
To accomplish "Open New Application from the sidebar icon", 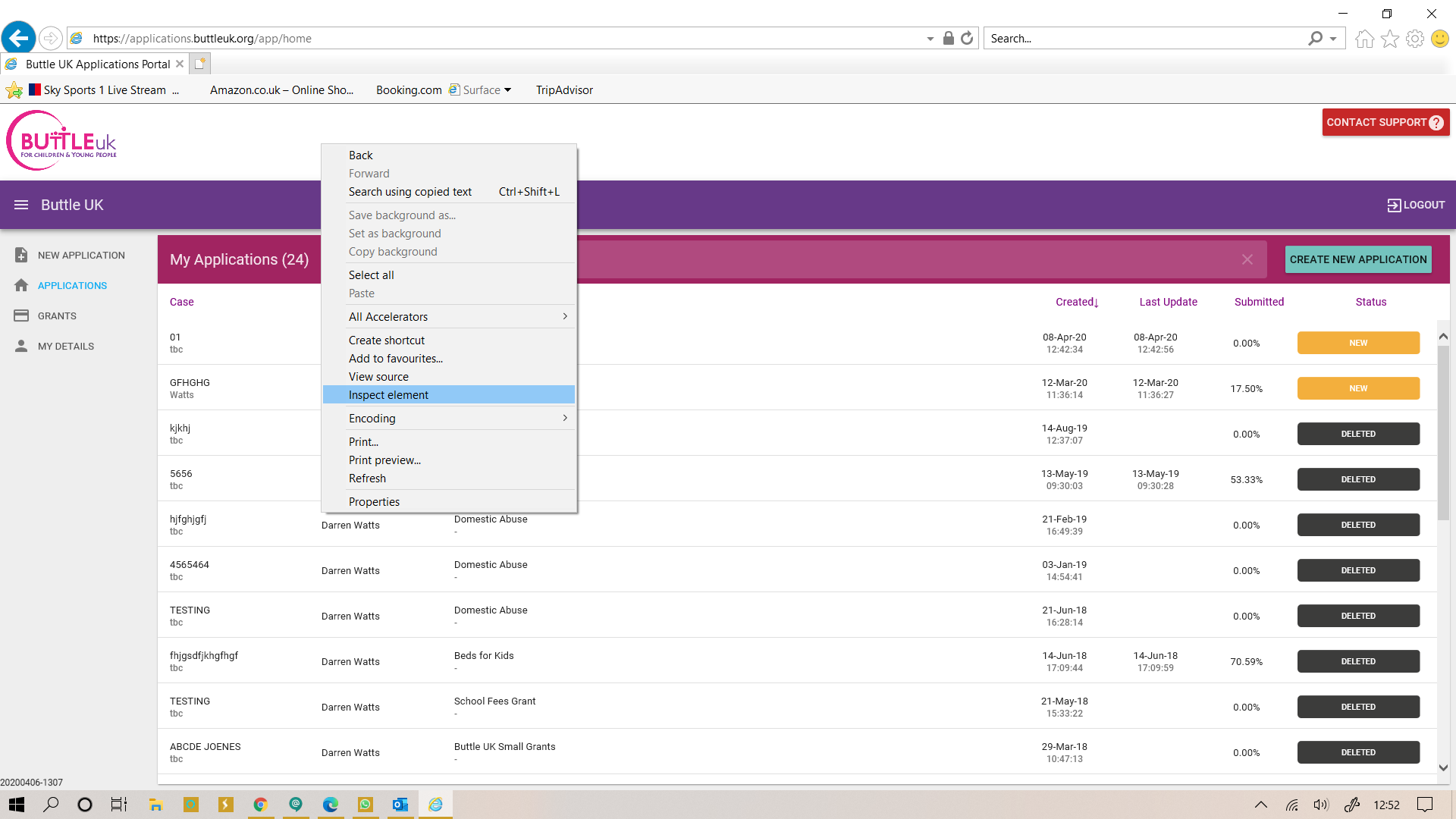I will [x=21, y=255].
